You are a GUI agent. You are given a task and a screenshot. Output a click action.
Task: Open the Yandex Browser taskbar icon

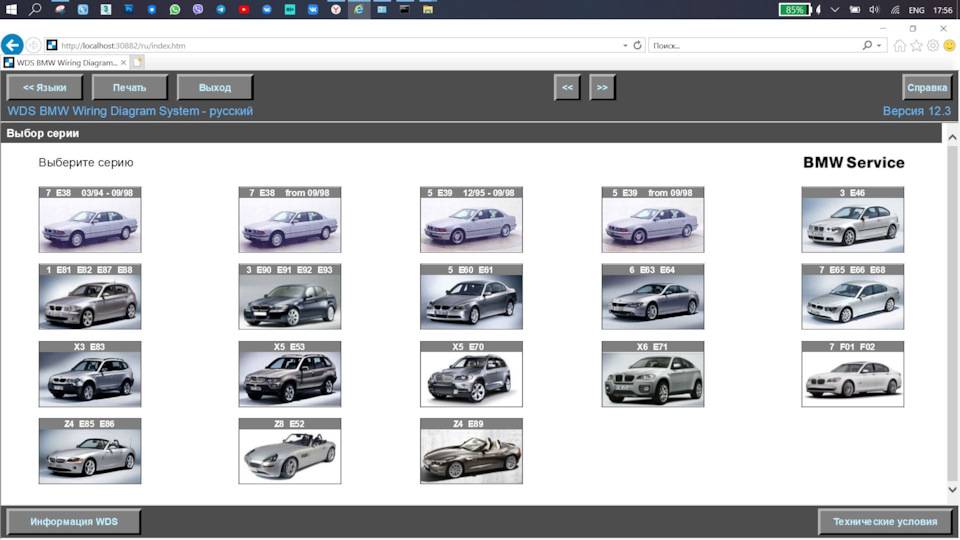(336, 9)
